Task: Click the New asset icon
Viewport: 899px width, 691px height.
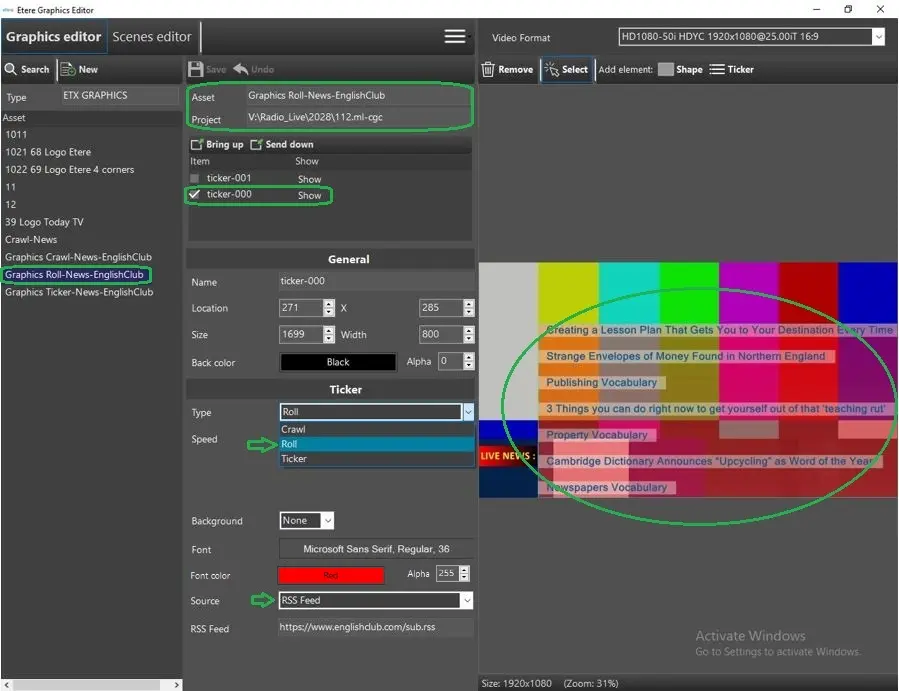Action: [68, 69]
